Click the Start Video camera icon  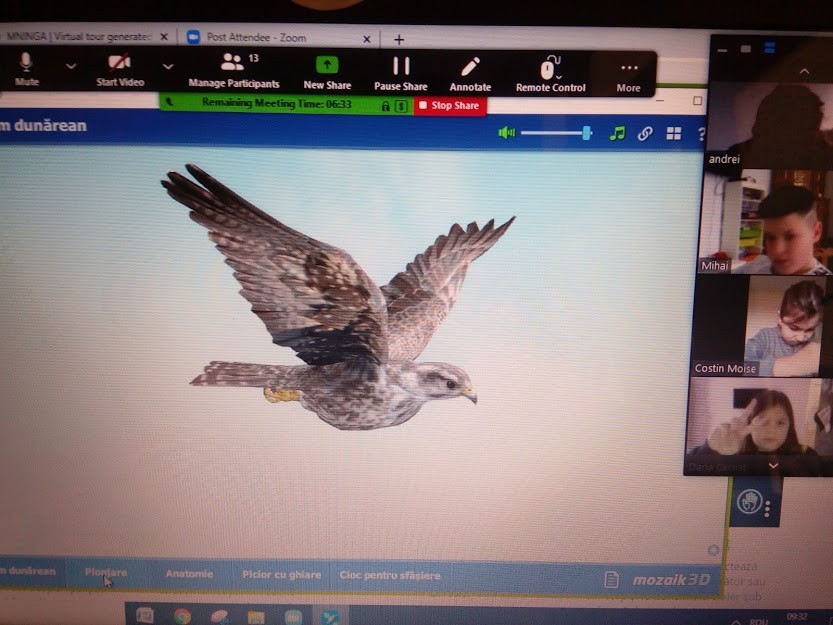[x=120, y=62]
